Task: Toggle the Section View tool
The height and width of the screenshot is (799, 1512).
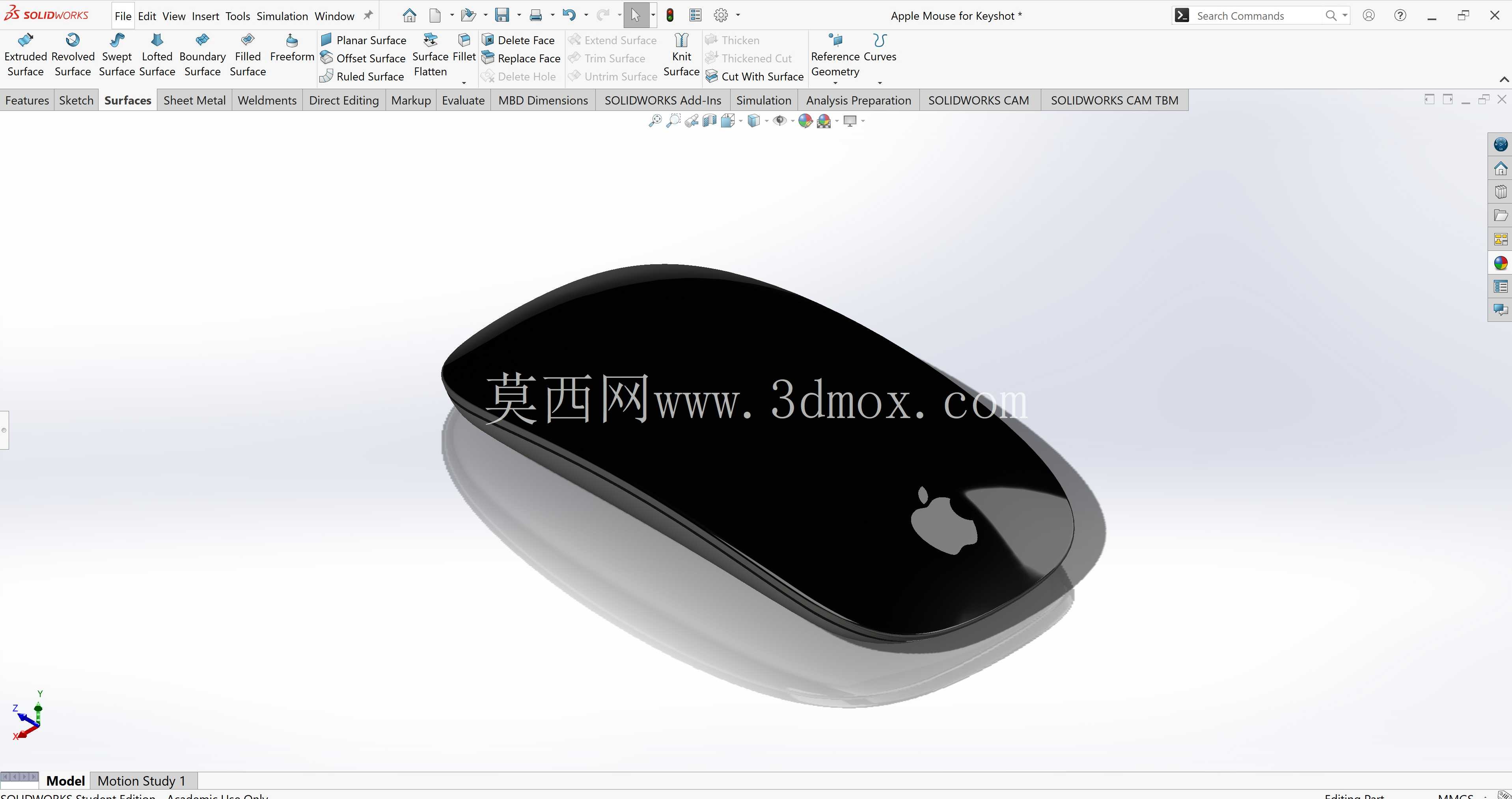Action: pos(710,121)
